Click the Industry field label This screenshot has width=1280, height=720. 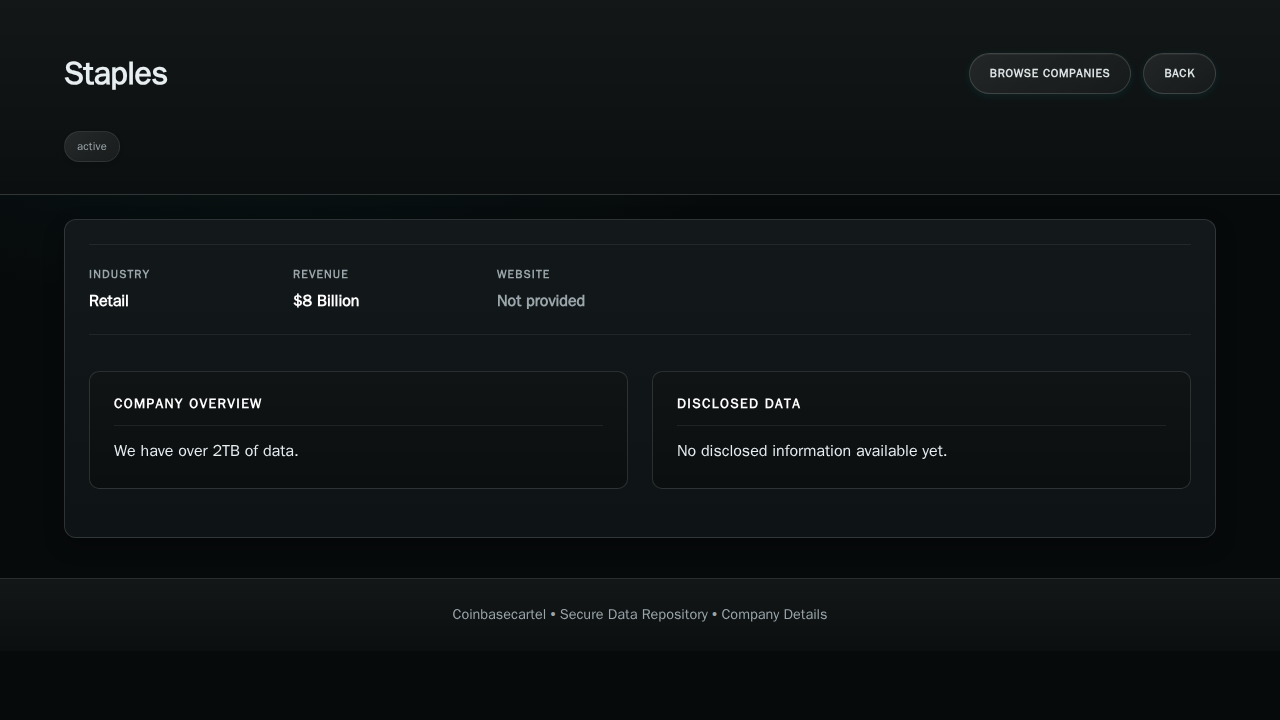[x=119, y=274]
